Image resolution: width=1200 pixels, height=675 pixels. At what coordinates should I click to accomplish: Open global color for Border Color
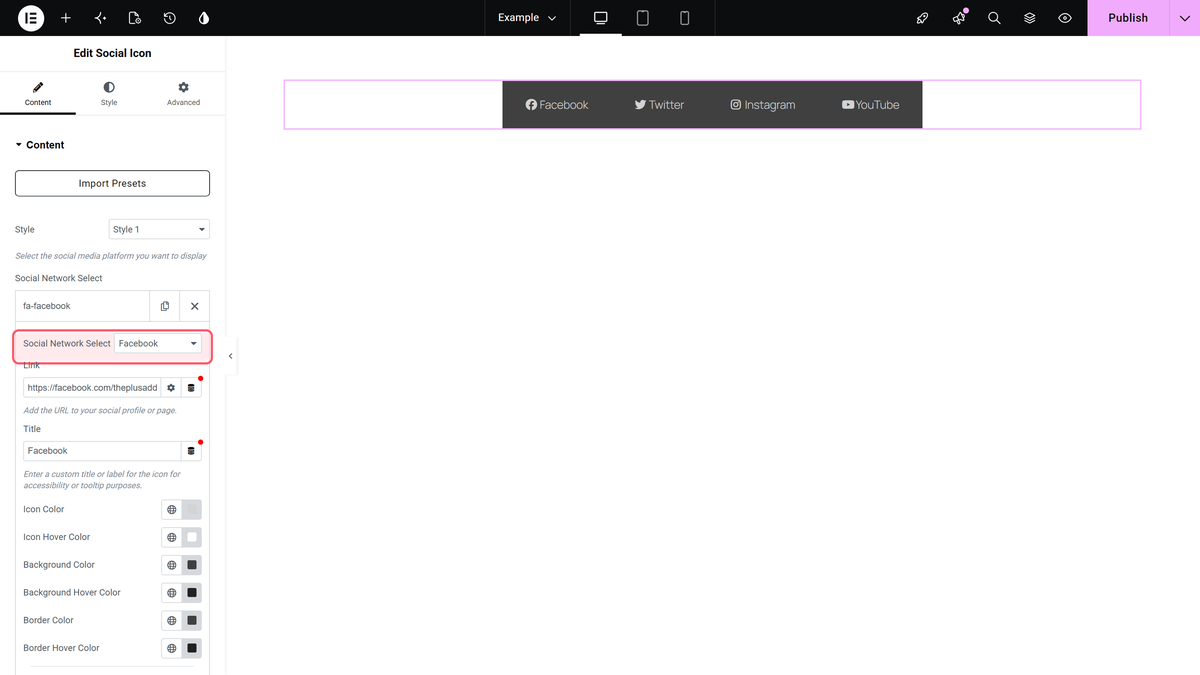(x=172, y=620)
